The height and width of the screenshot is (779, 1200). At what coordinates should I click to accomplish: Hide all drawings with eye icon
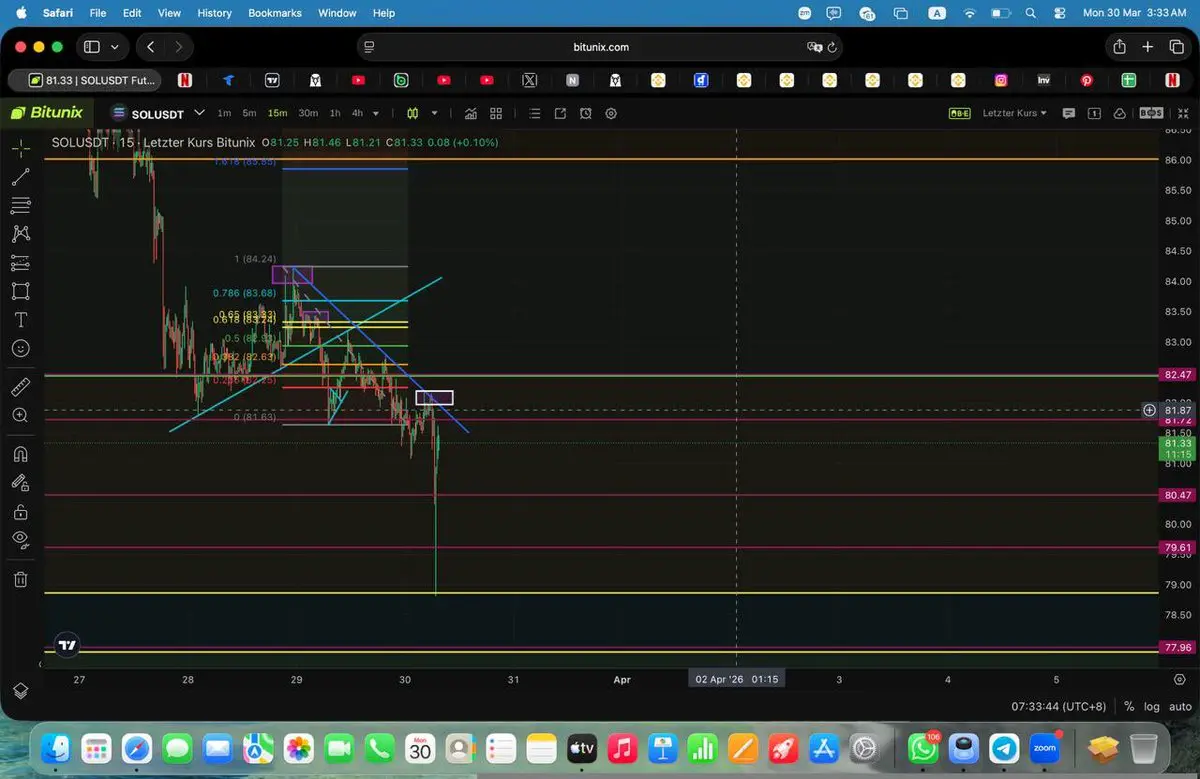coord(20,540)
